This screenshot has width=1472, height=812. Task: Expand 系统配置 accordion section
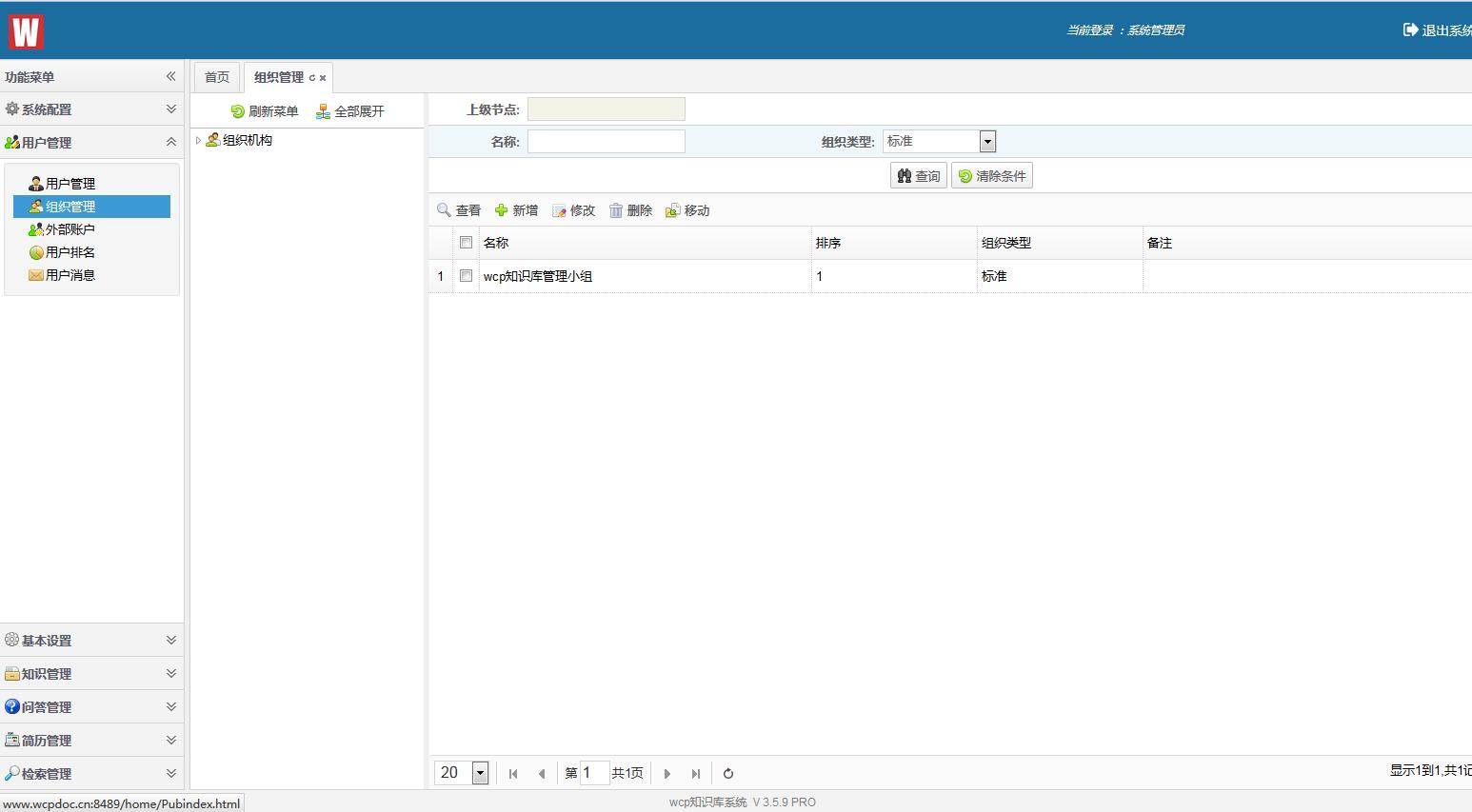click(x=91, y=109)
